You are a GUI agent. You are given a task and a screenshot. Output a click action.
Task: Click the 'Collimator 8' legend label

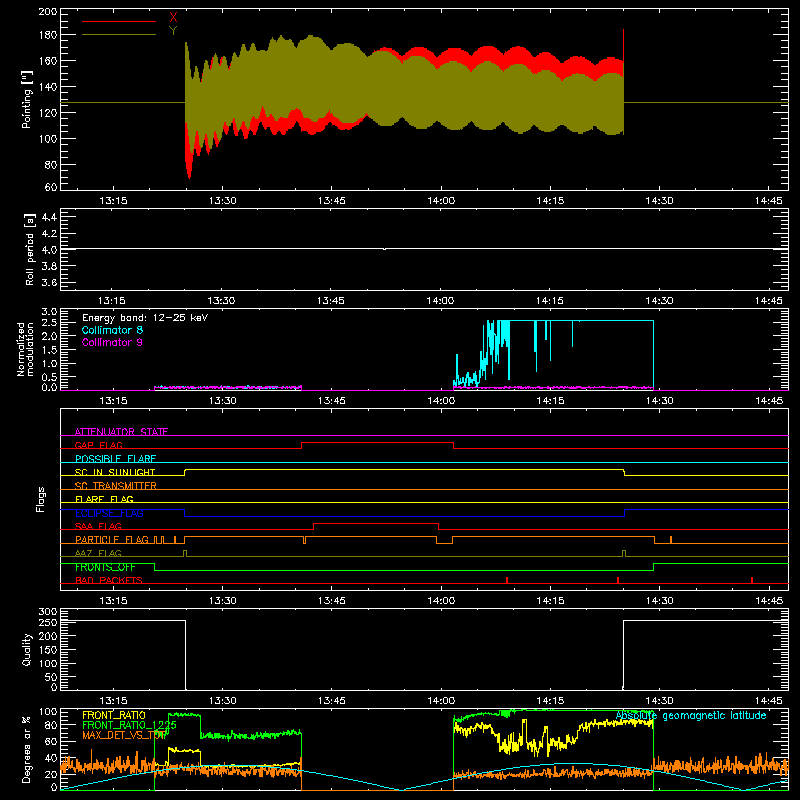[x=112, y=330]
